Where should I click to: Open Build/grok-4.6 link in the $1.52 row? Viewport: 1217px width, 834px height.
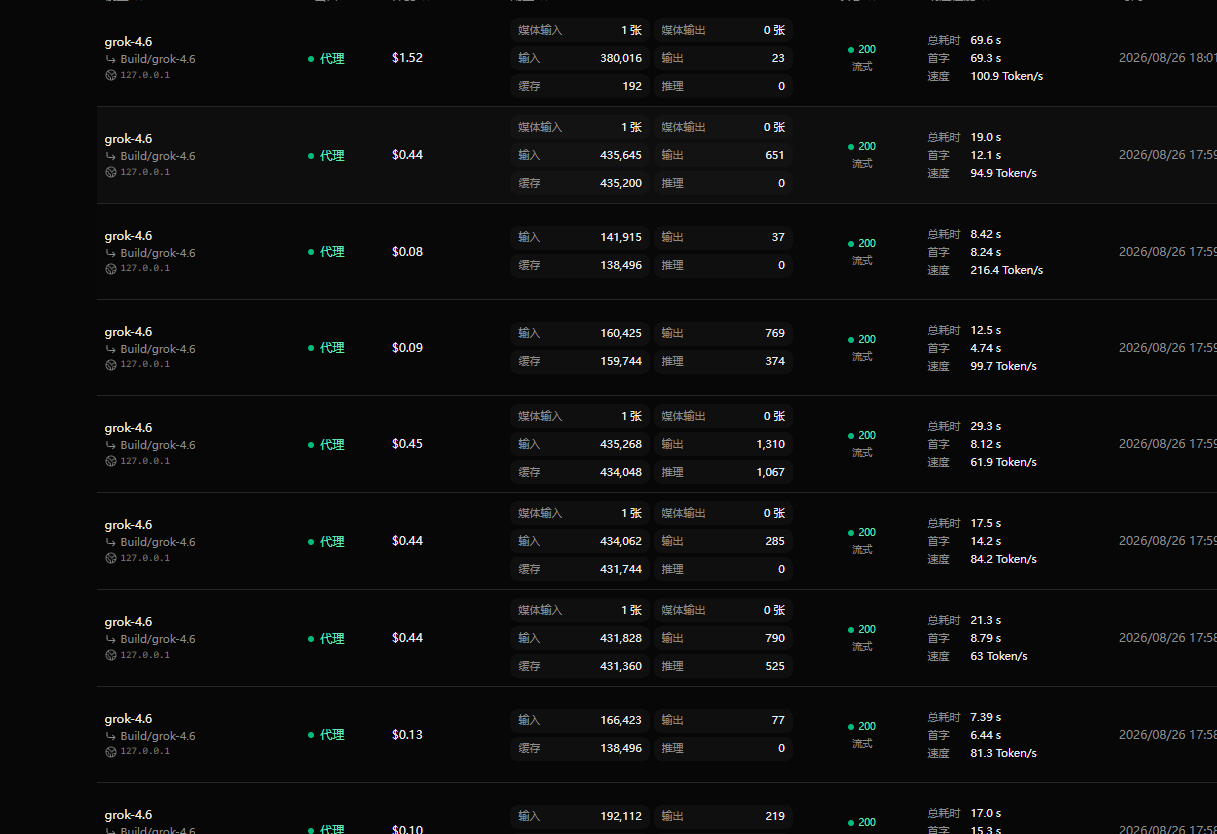(158, 59)
